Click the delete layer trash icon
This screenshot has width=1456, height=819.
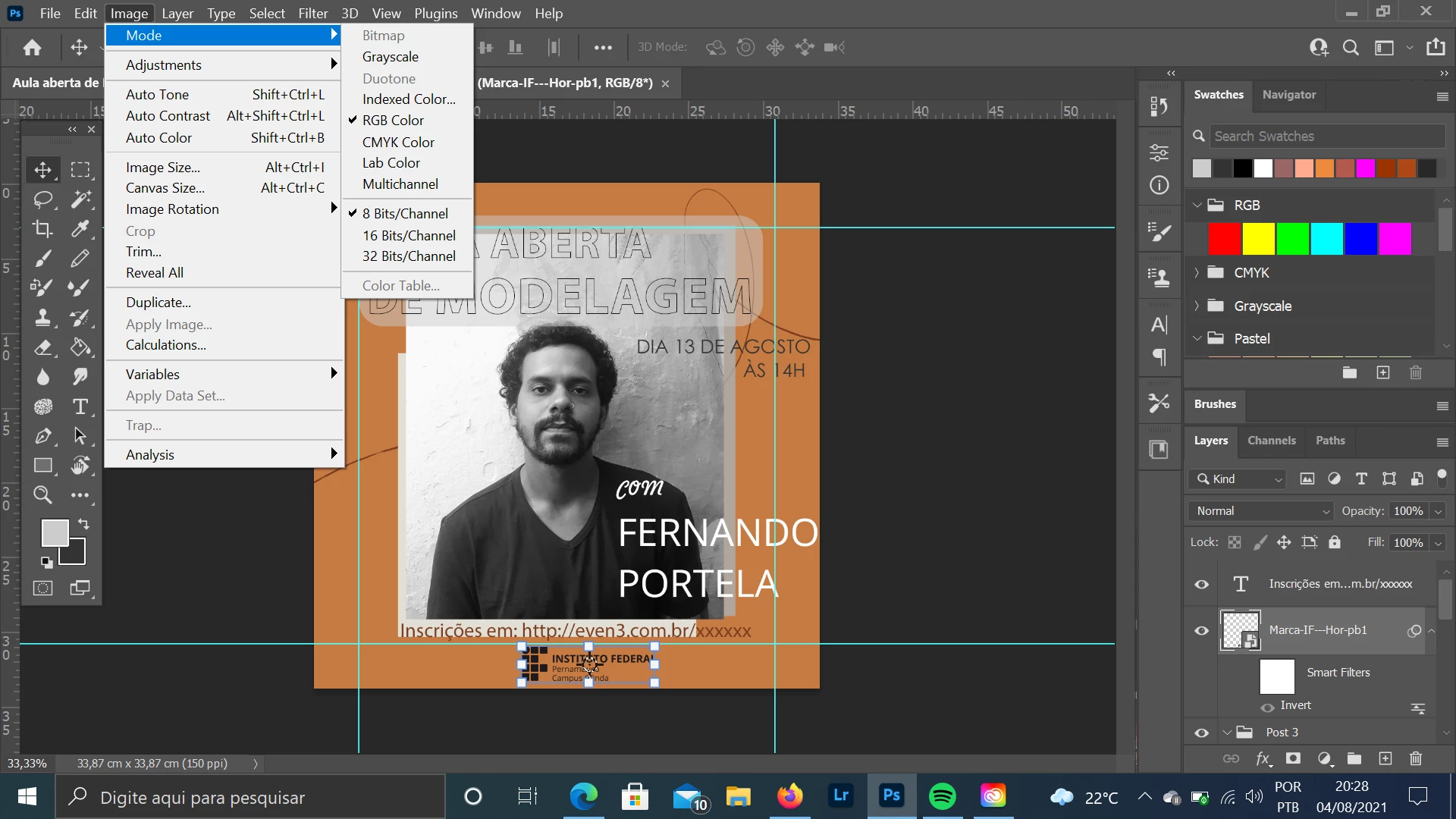click(x=1415, y=758)
